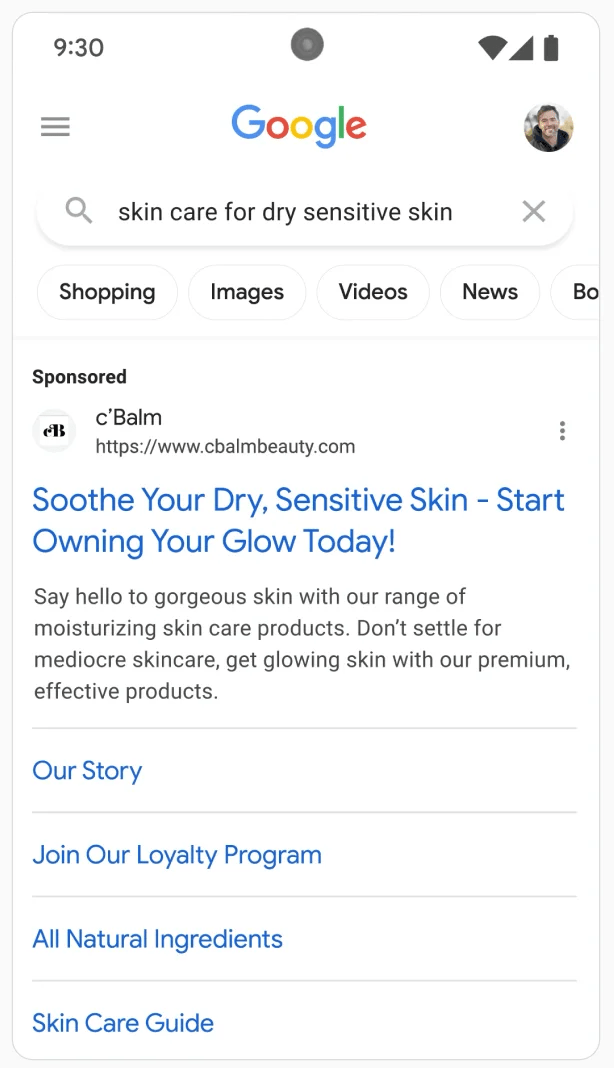This screenshot has width=614, height=1068.
Task: Open the three-dot menu on the sponsored ad
Action: coord(563,430)
